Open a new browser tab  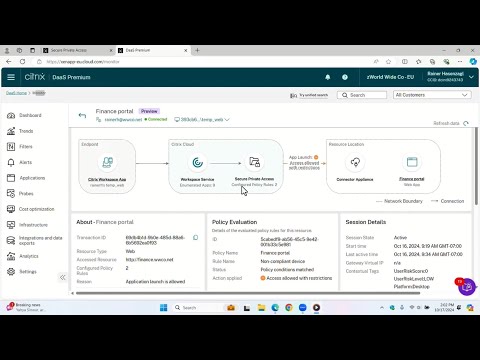coord(197,50)
